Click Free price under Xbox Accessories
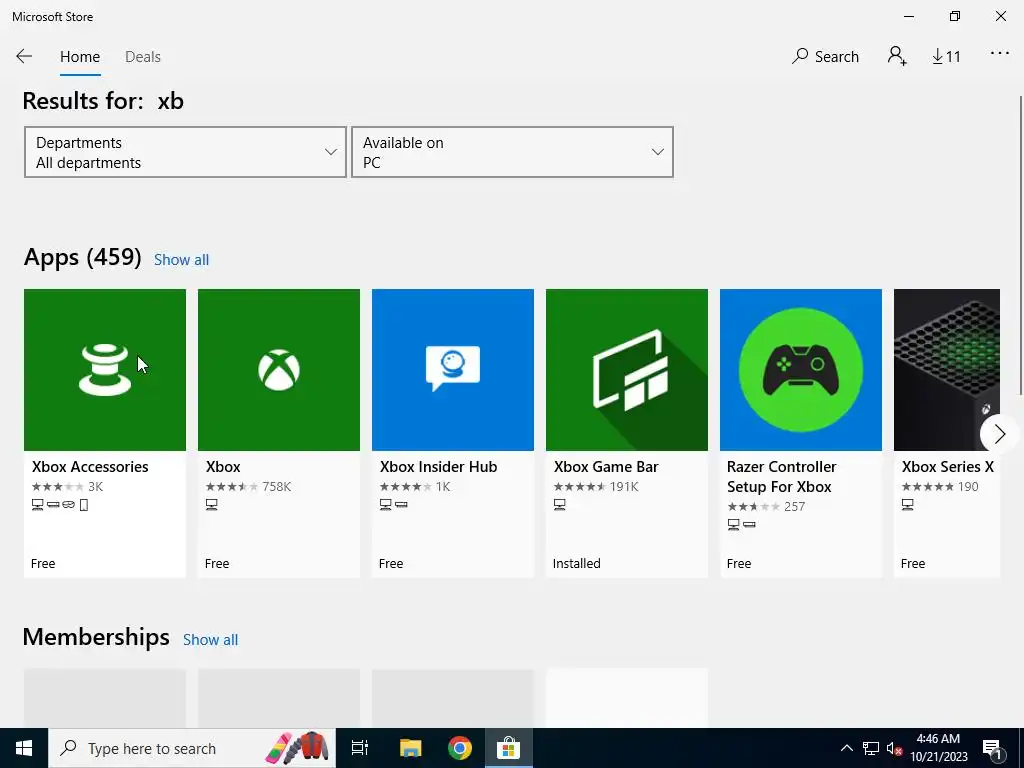Screen dimensions: 1024x768 (x=43, y=564)
